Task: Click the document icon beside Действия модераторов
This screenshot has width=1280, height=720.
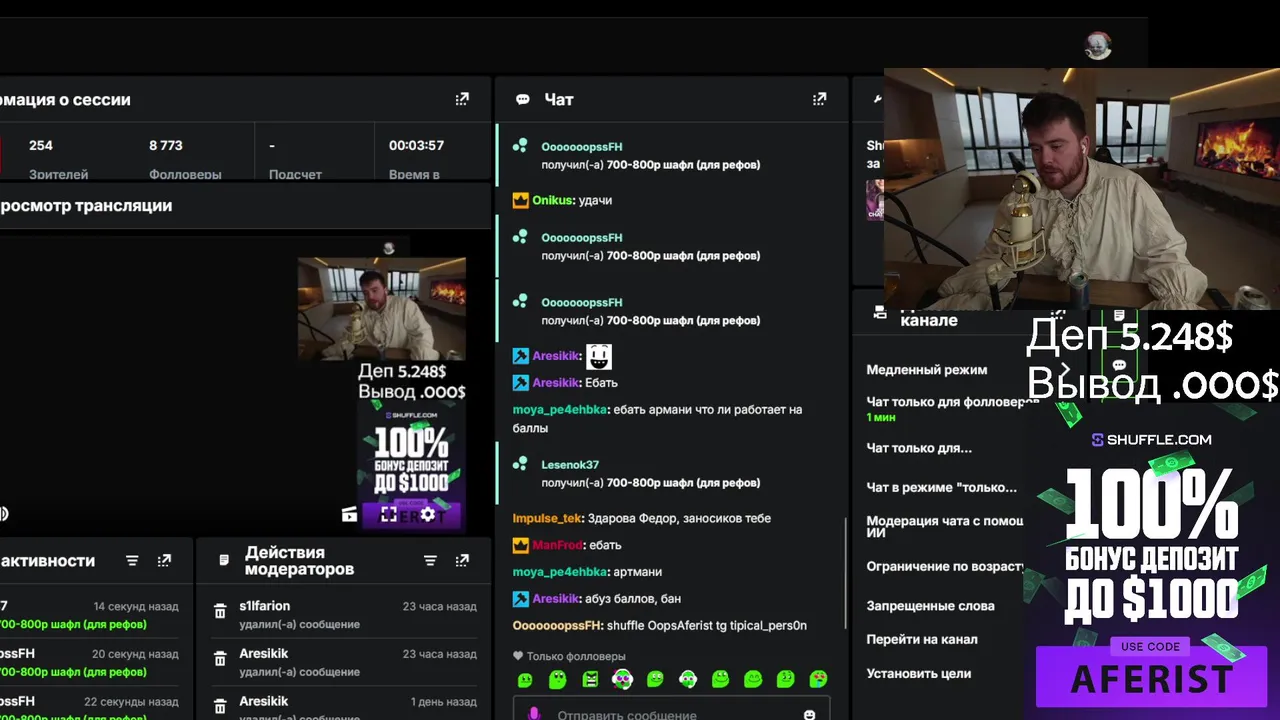Action: [x=224, y=561]
